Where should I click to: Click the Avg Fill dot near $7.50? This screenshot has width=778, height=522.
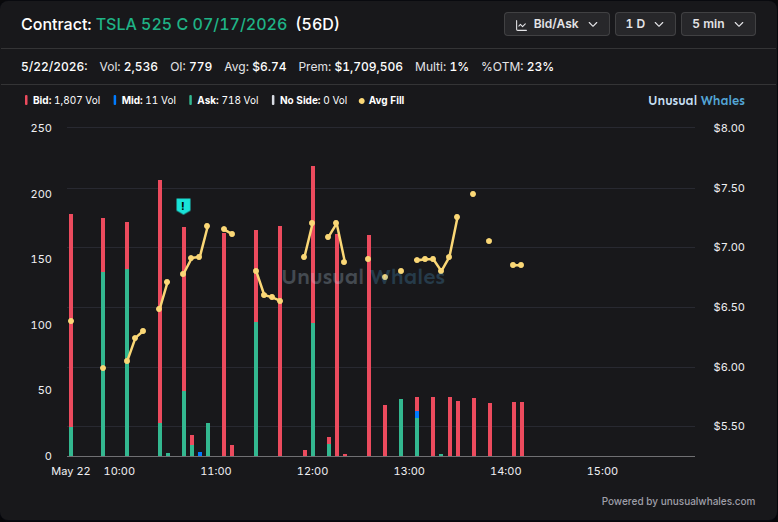473,194
